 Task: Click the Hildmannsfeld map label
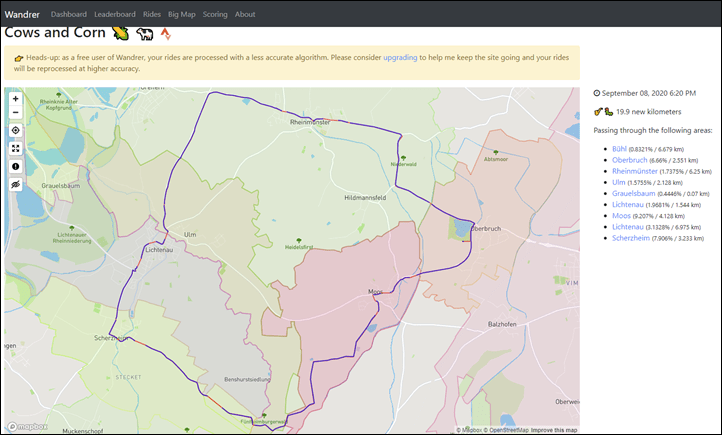(365, 197)
